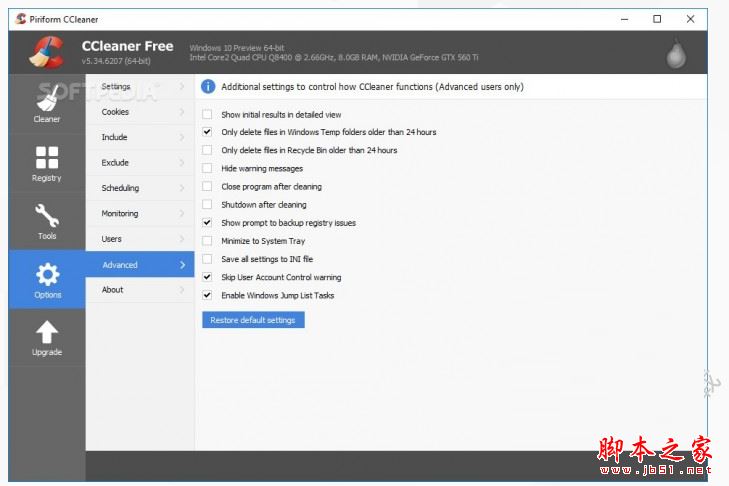The height and width of the screenshot is (486, 729).
Task: Disable Enable Windows Jump List Tasks
Action: tap(207, 295)
